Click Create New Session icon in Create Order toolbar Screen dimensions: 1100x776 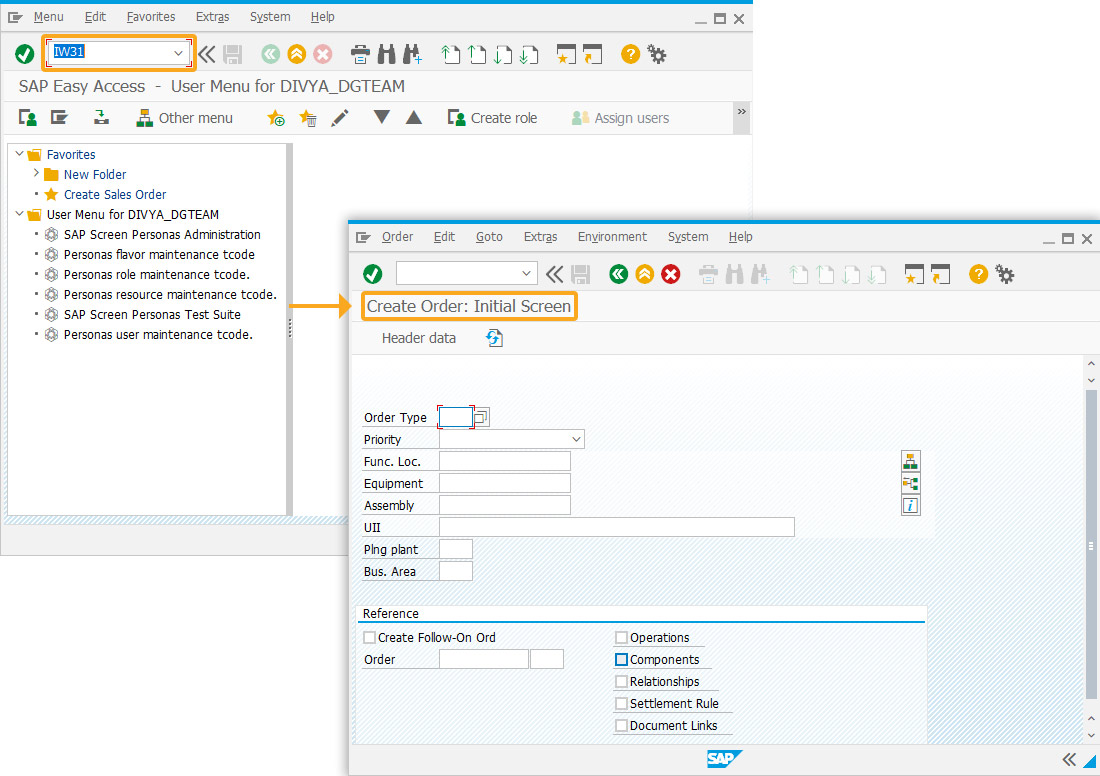(x=914, y=274)
